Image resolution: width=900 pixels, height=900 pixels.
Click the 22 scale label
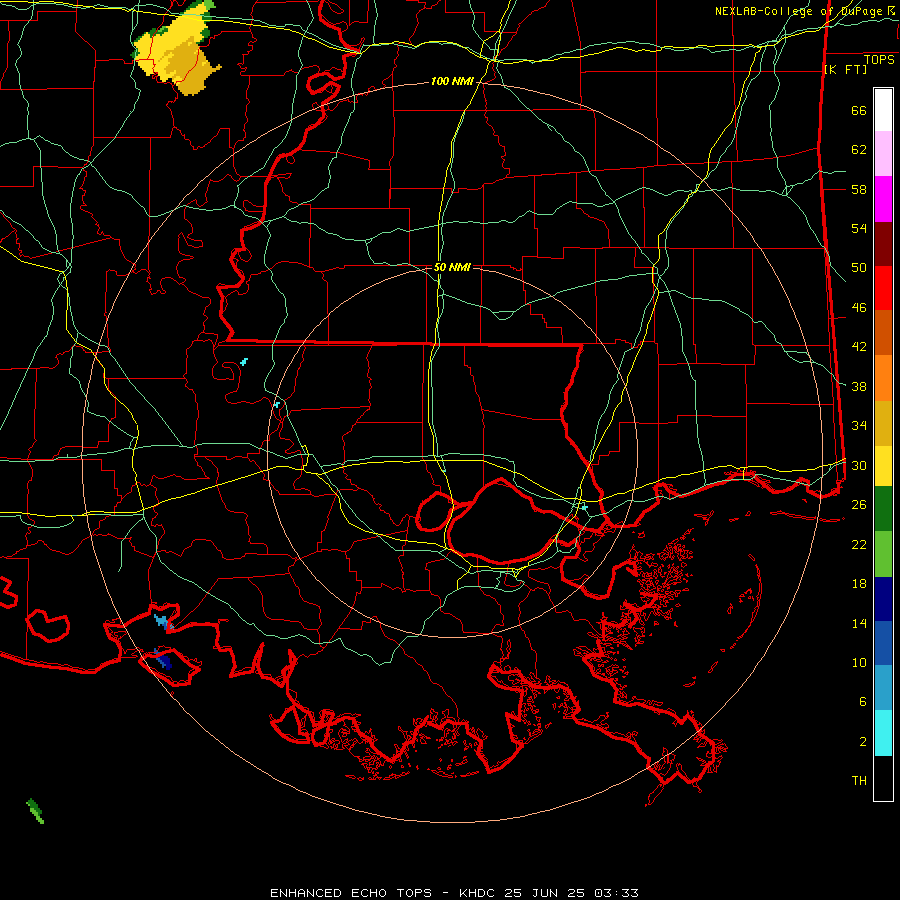click(x=859, y=544)
